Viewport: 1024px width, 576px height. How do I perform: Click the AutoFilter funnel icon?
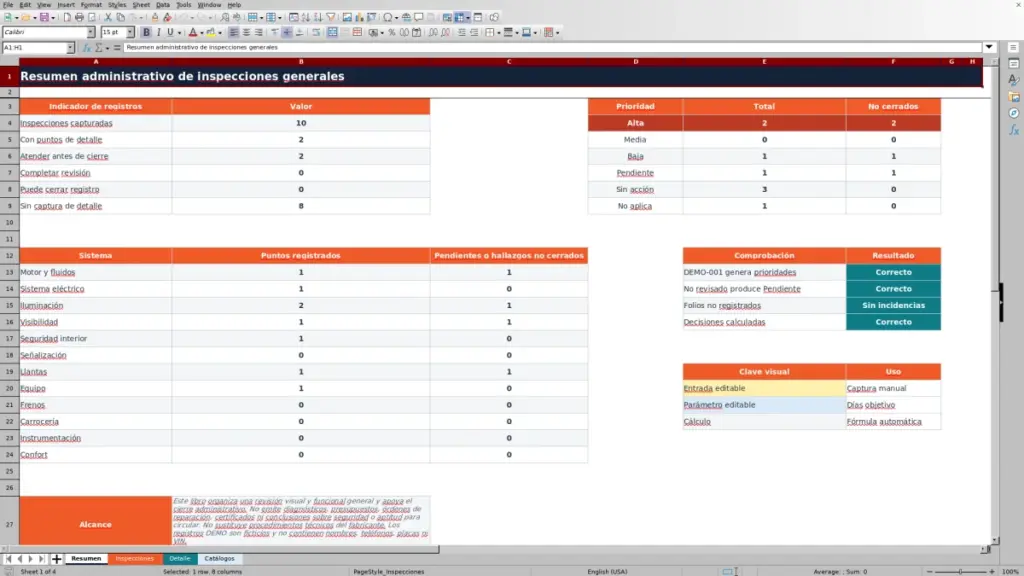(x=331, y=18)
